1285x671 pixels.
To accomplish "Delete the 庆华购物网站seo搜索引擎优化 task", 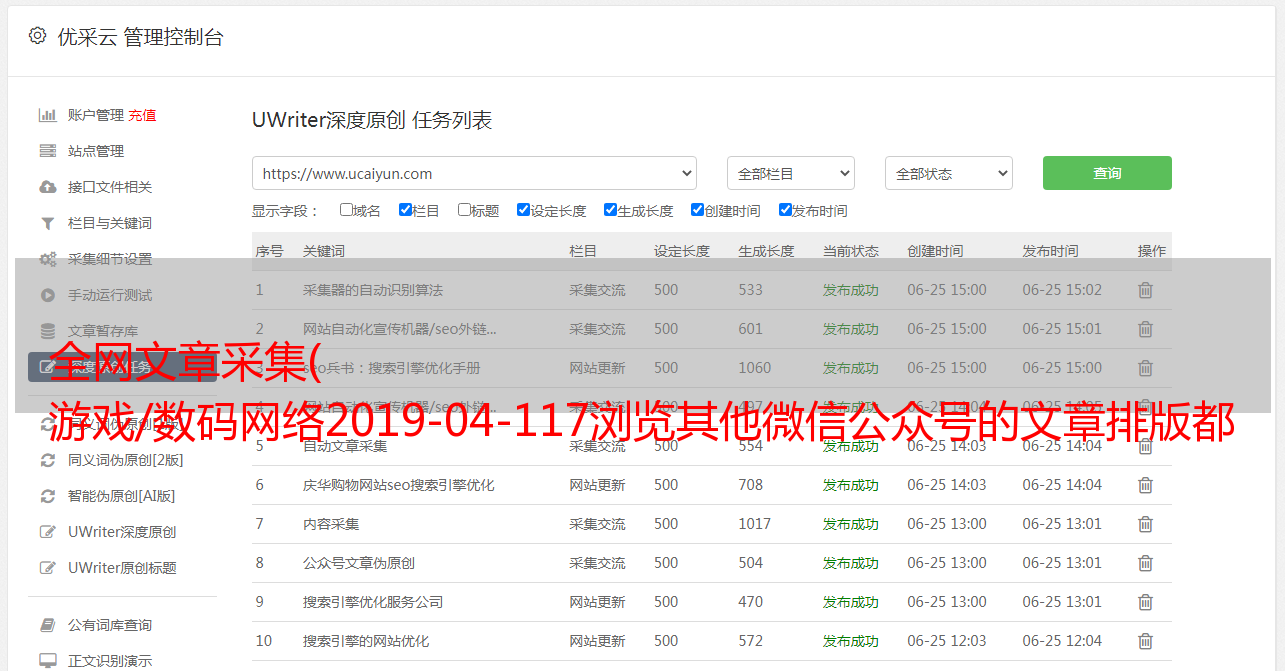I will [x=1145, y=485].
